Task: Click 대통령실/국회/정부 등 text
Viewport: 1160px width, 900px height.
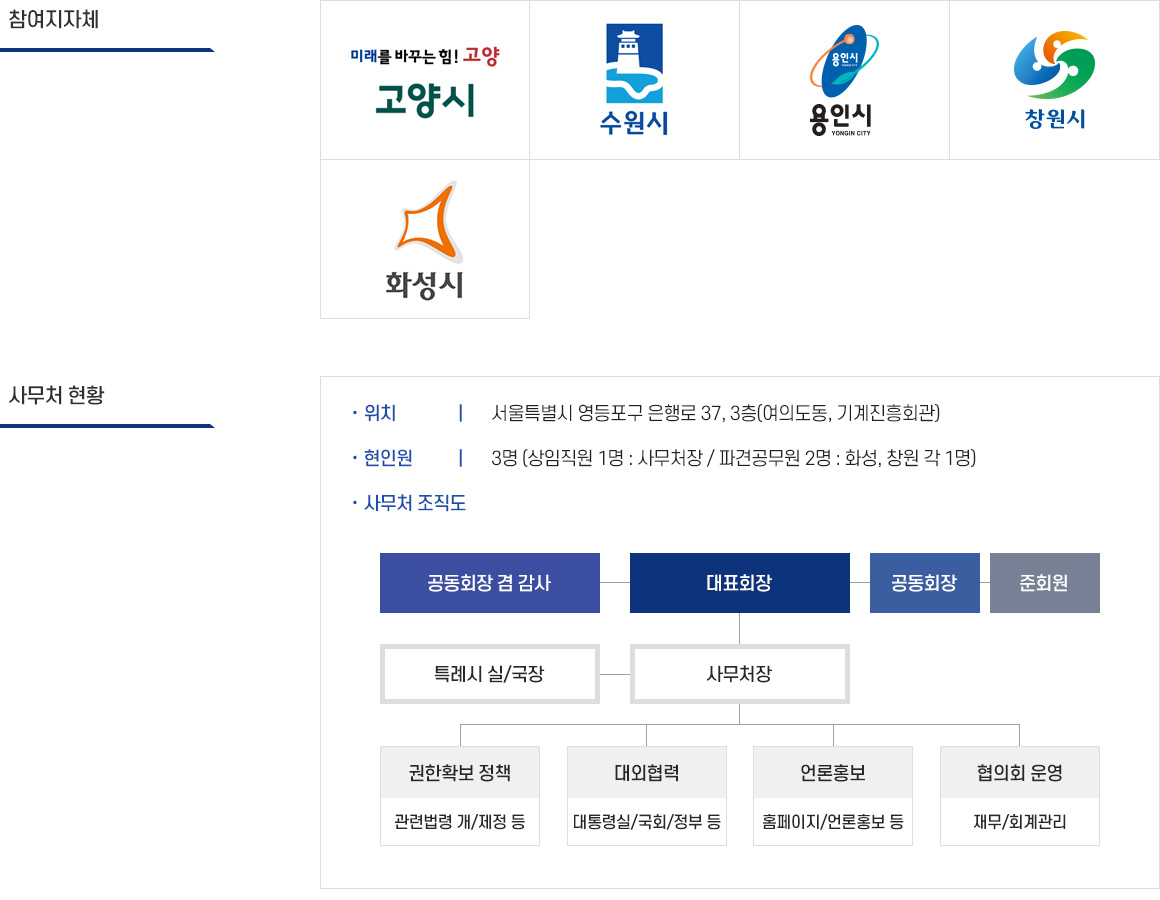Action: 647,822
